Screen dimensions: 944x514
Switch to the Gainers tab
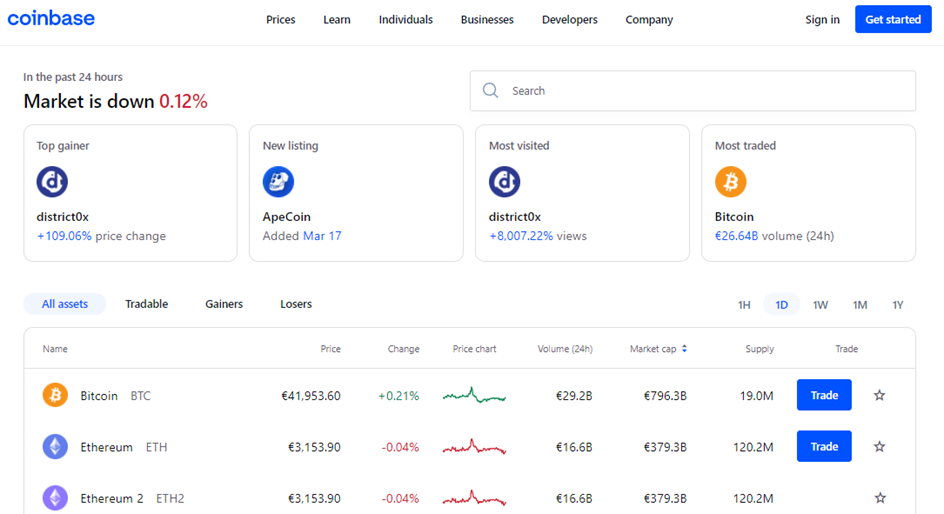tap(224, 304)
